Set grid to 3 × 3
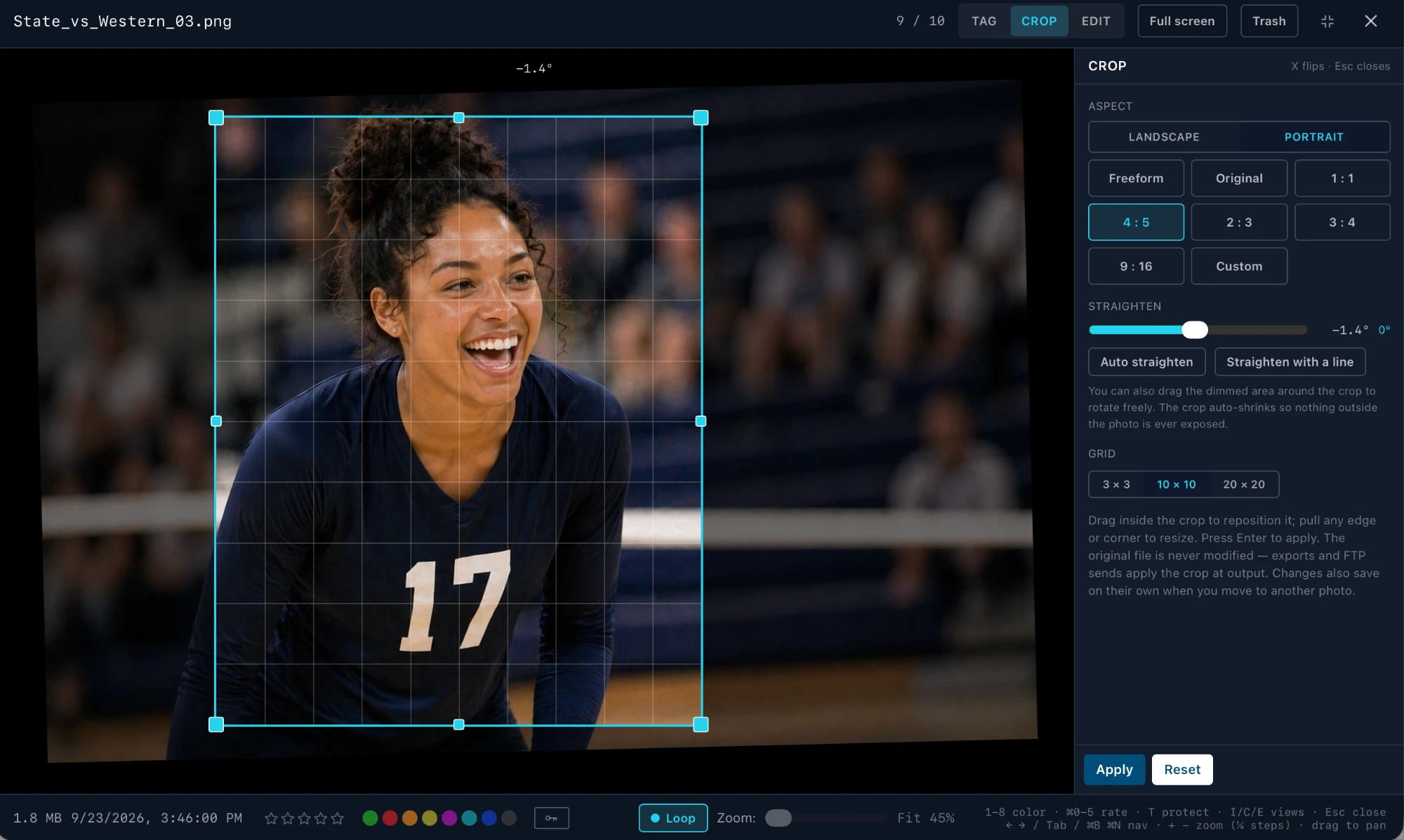1404x840 pixels. [1116, 484]
